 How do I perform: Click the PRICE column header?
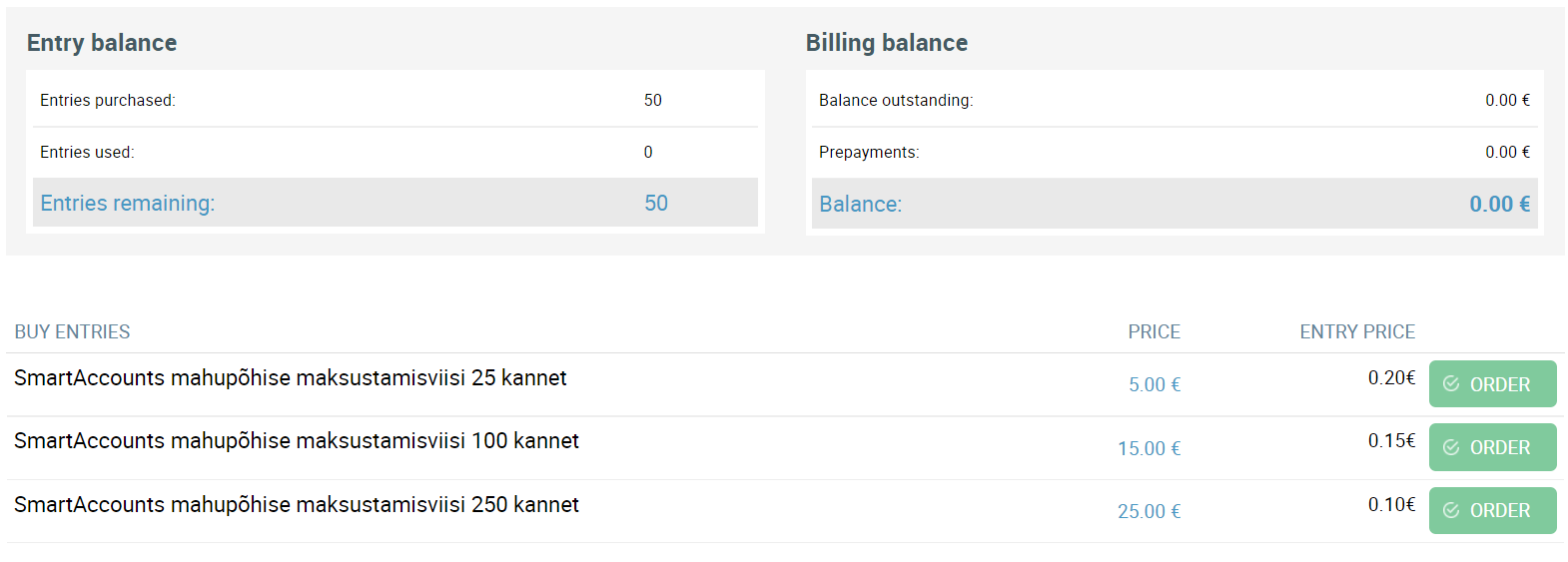[1155, 331]
